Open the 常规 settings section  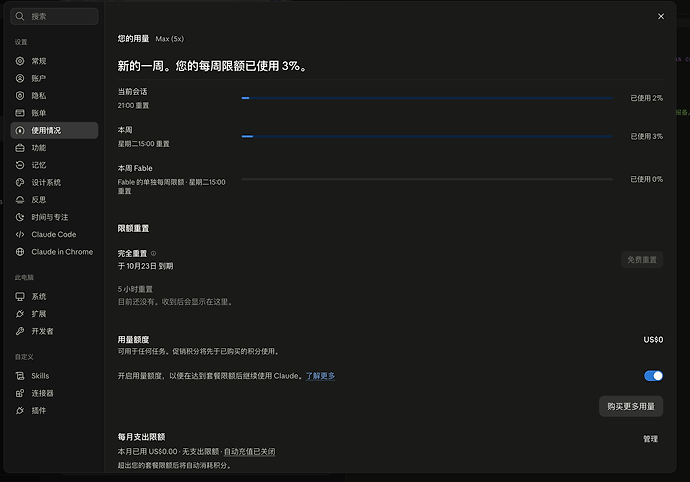54,61
